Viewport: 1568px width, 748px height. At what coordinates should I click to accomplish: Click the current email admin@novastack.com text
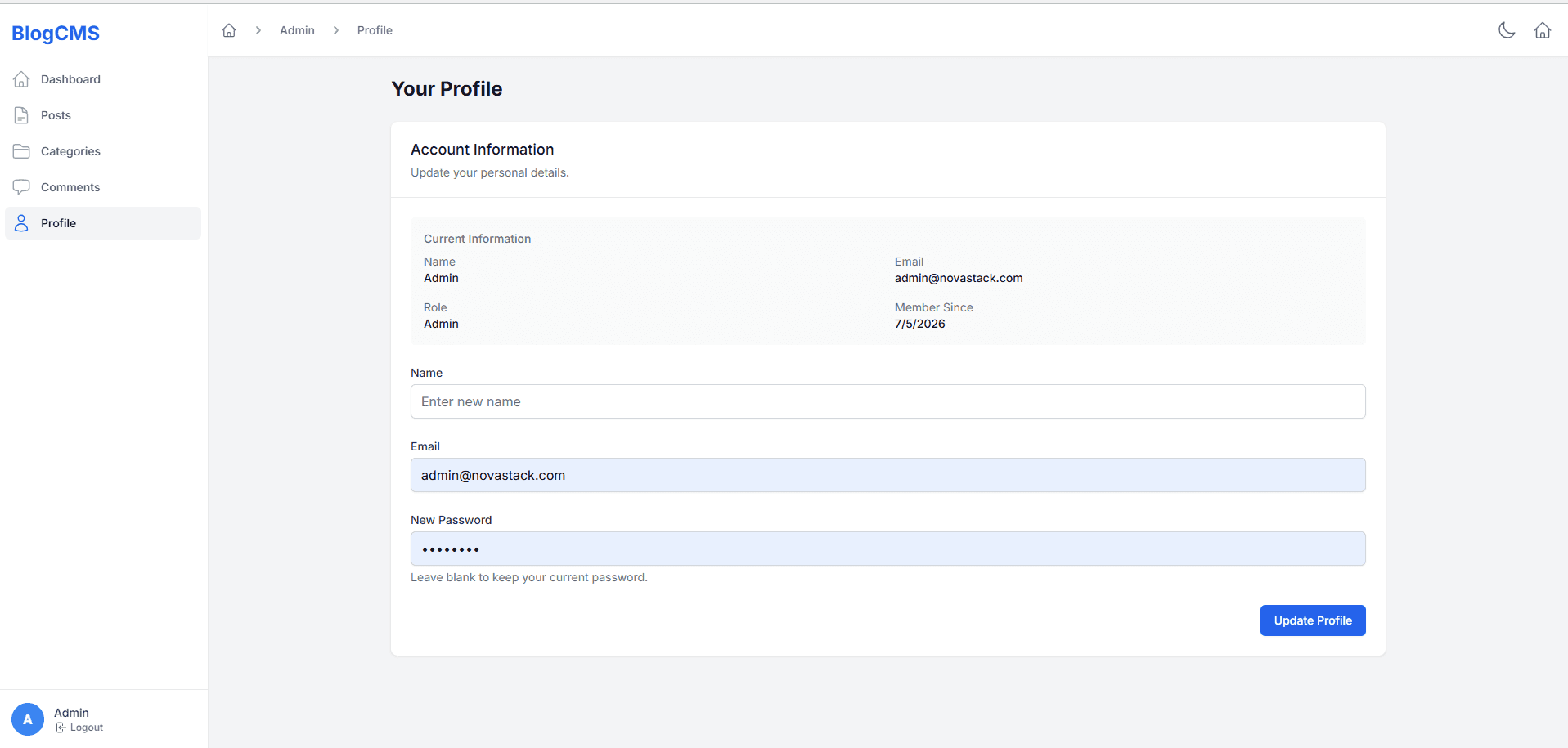click(x=959, y=278)
